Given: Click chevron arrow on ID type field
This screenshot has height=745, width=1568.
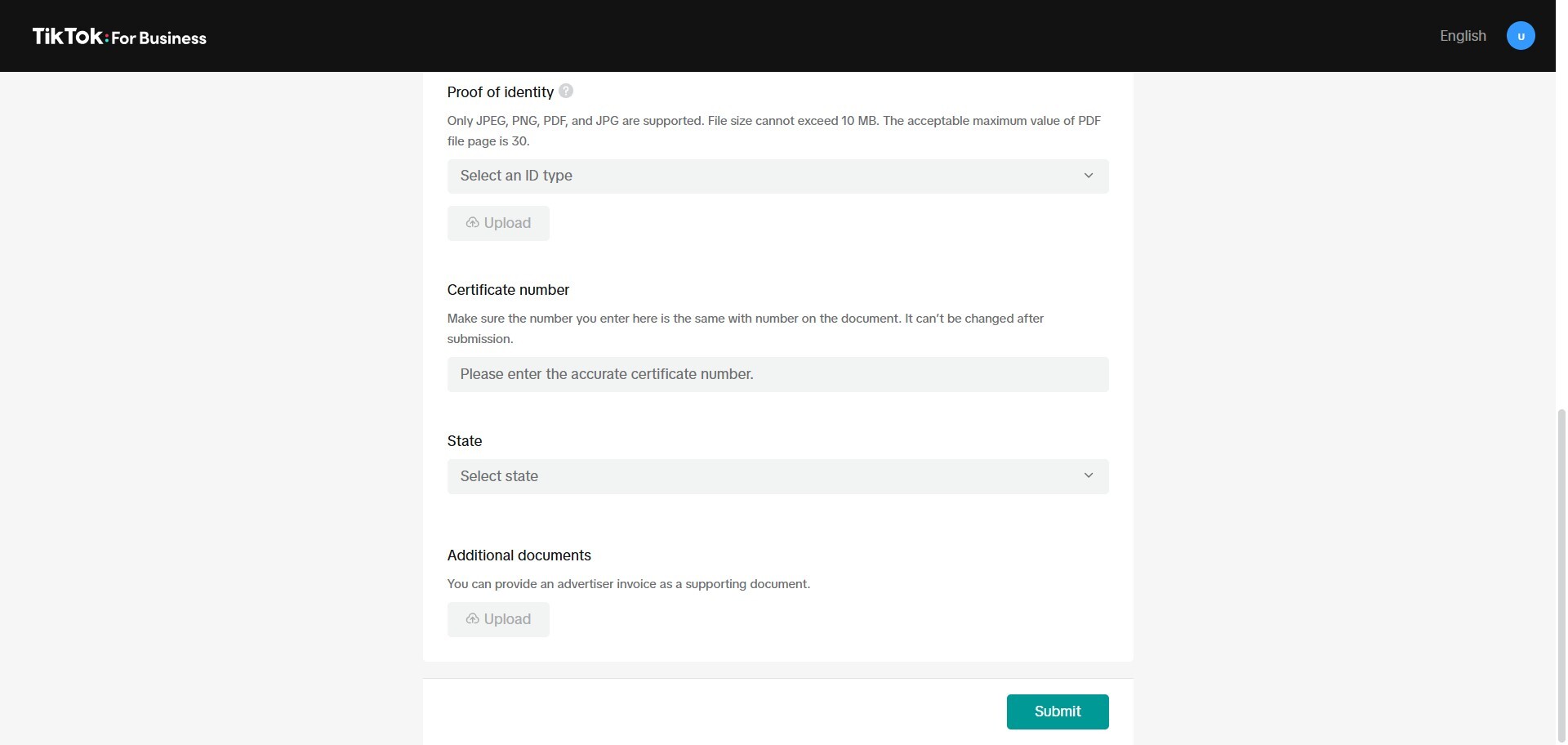Looking at the screenshot, I should click(x=1088, y=176).
